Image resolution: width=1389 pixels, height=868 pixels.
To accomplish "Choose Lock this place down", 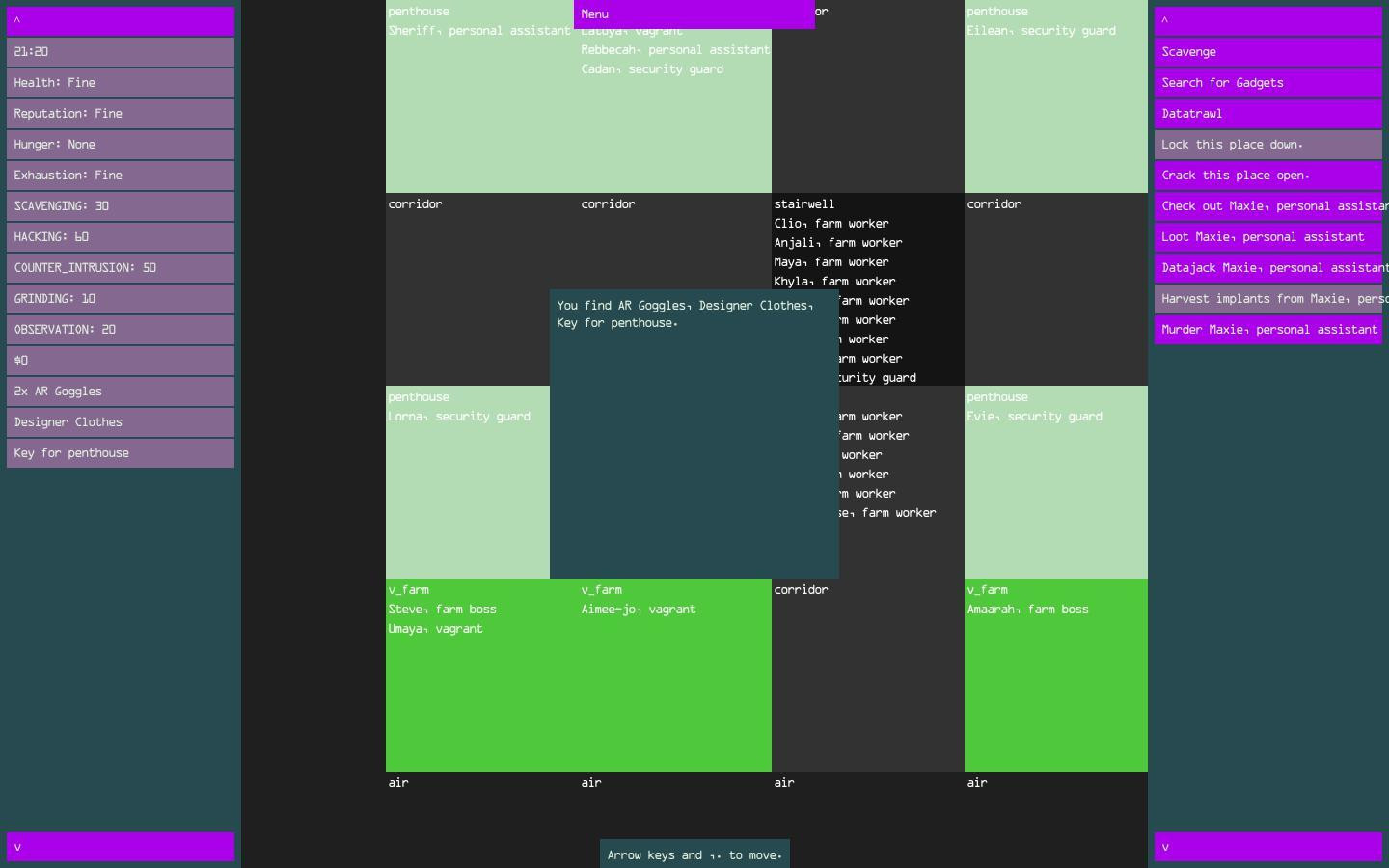I will pos(1268,145).
